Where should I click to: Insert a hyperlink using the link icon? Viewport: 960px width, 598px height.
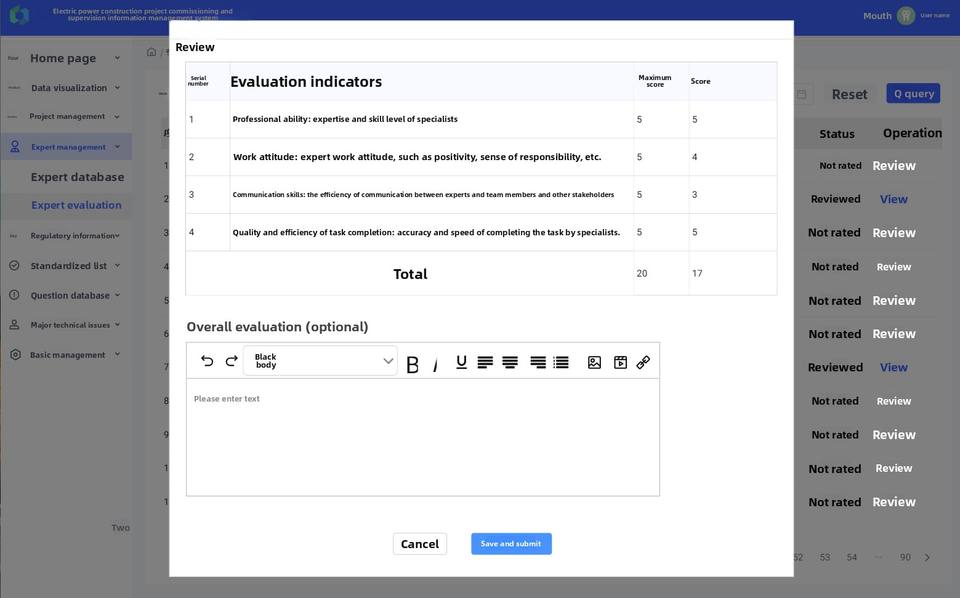pyautogui.click(x=643, y=362)
